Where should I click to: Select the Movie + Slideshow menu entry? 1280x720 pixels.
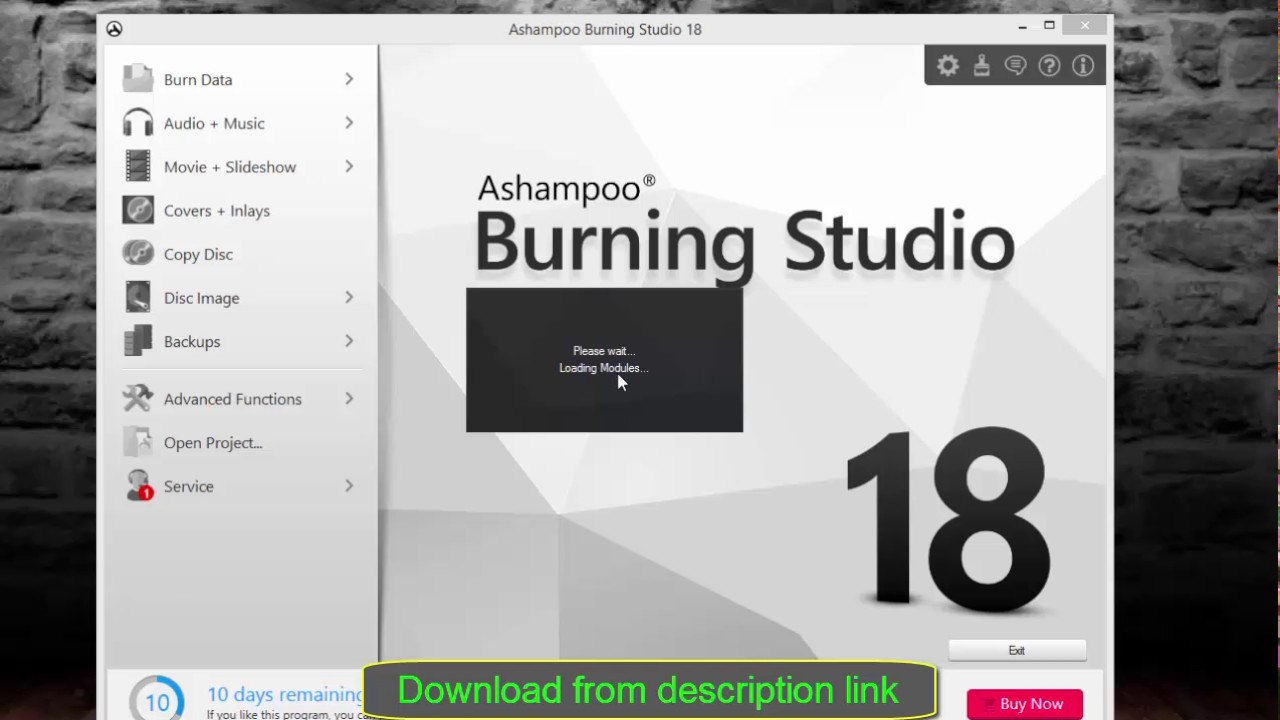(x=240, y=167)
